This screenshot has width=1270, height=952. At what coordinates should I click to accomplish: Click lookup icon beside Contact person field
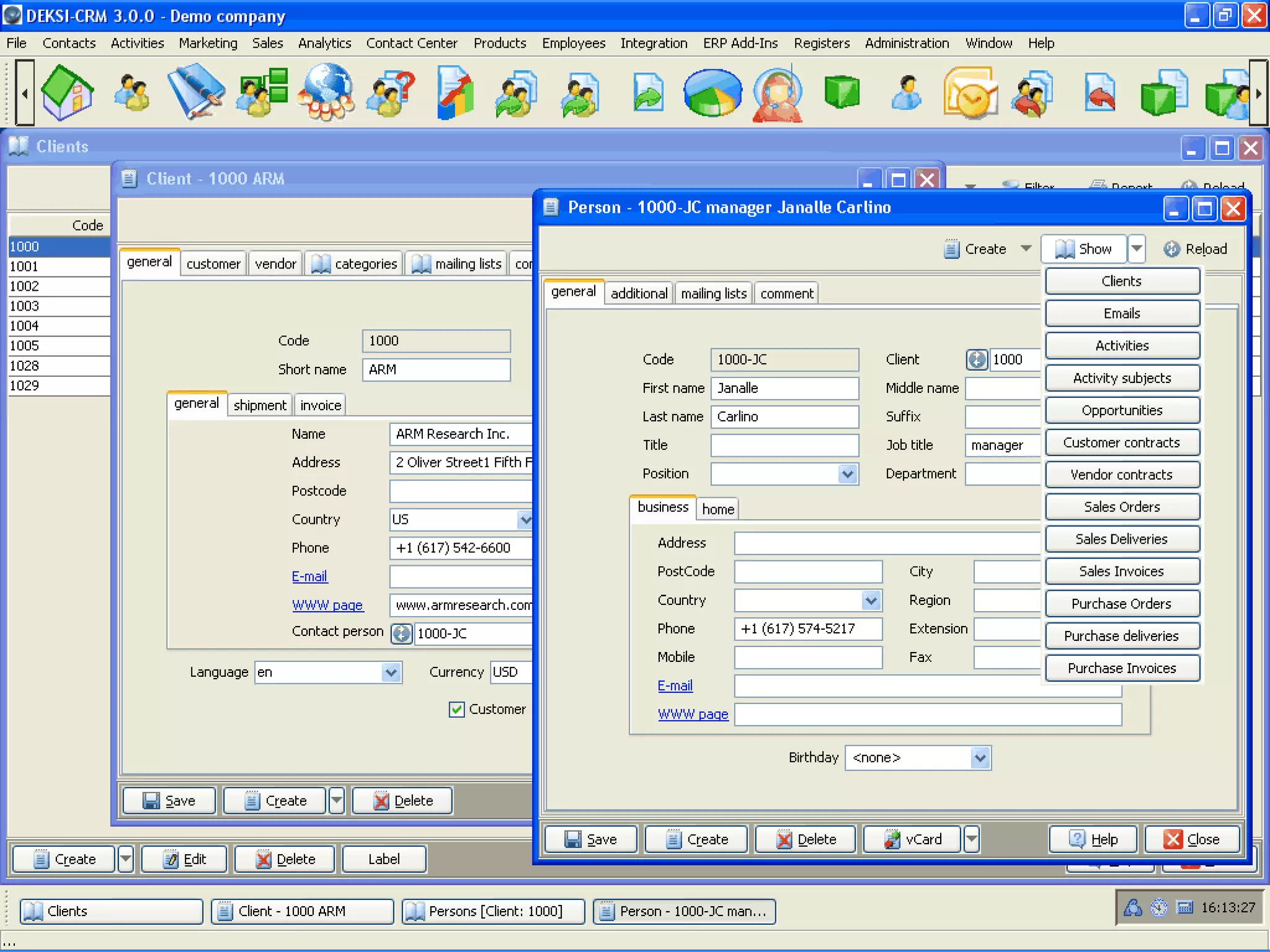pyautogui.click(x=401, y=633)
